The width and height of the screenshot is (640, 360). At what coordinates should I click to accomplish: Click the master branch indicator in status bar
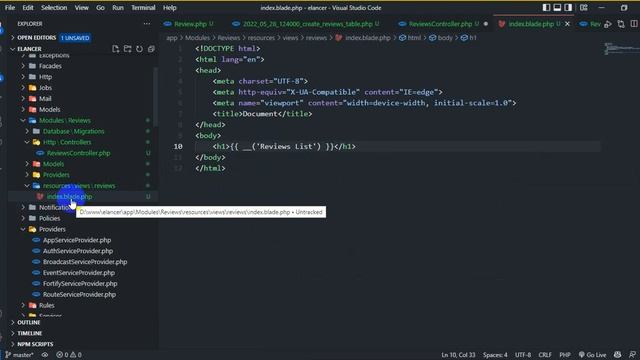point(19,355)
